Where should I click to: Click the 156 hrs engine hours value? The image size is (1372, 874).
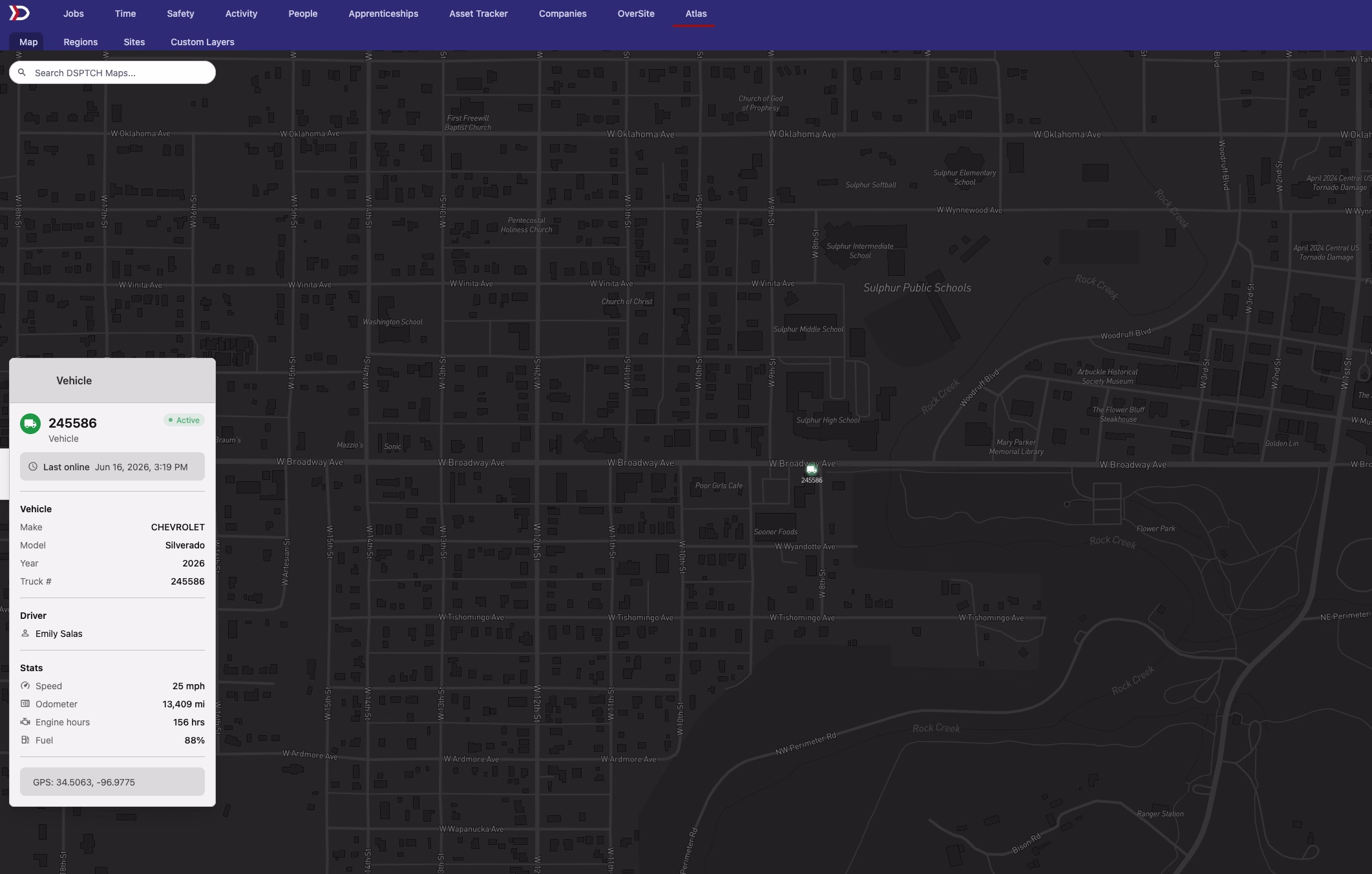coord(189,722)
